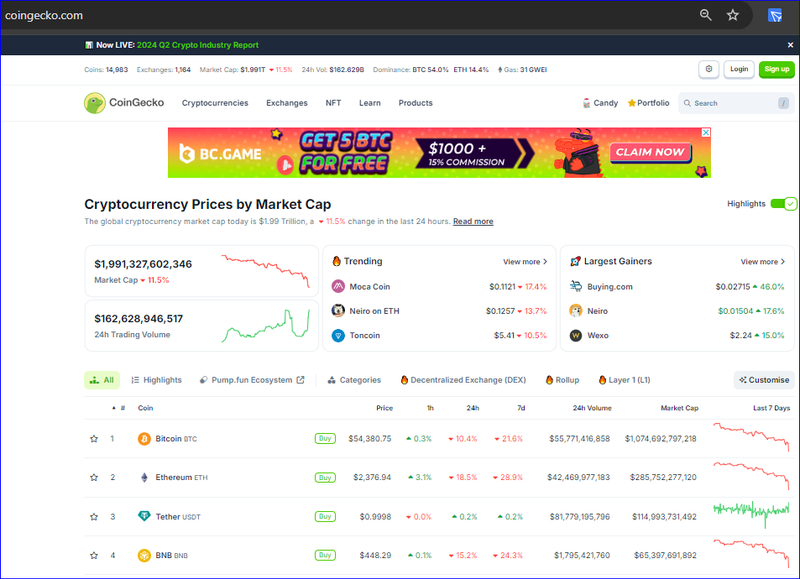This screenshot has height=579, width=800.
Task: Open the Market Cap chart card
Action: (202, 271)
